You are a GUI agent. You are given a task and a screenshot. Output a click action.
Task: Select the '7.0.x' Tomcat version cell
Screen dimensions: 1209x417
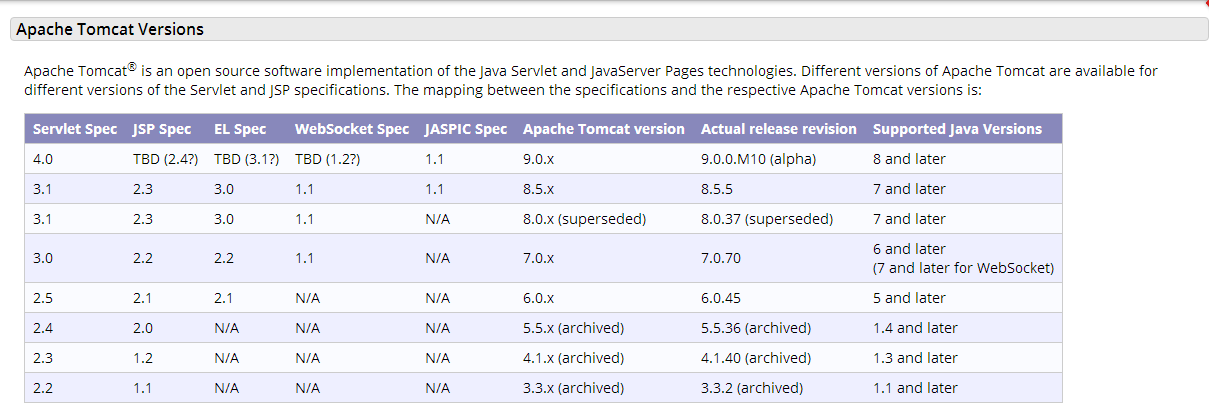tap(541, 258)
